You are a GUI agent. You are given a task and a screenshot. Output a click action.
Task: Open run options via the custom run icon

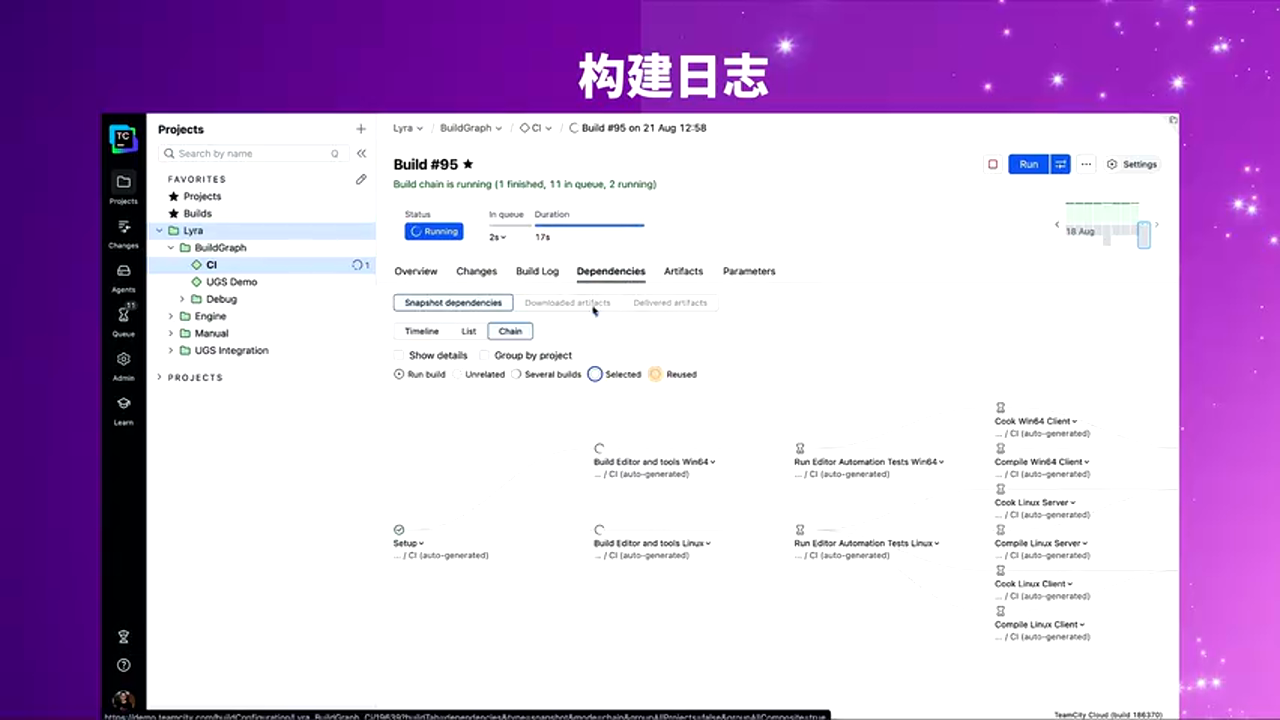coord(1060,164)
